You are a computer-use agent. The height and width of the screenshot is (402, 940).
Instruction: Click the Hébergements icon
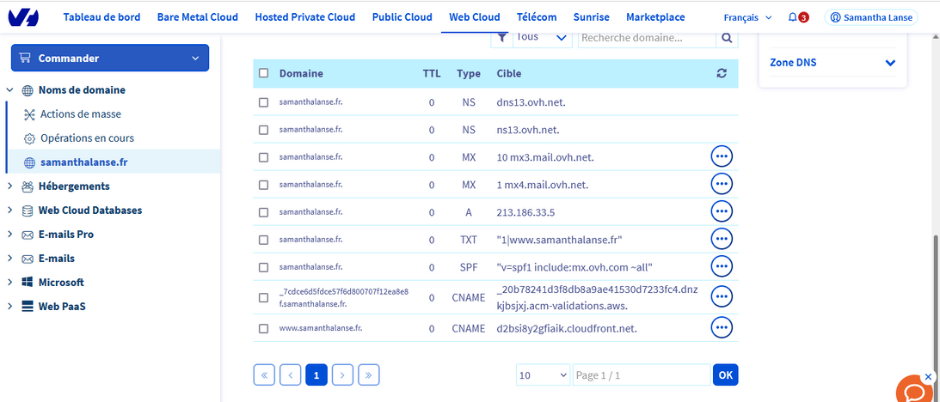[27, 186]
